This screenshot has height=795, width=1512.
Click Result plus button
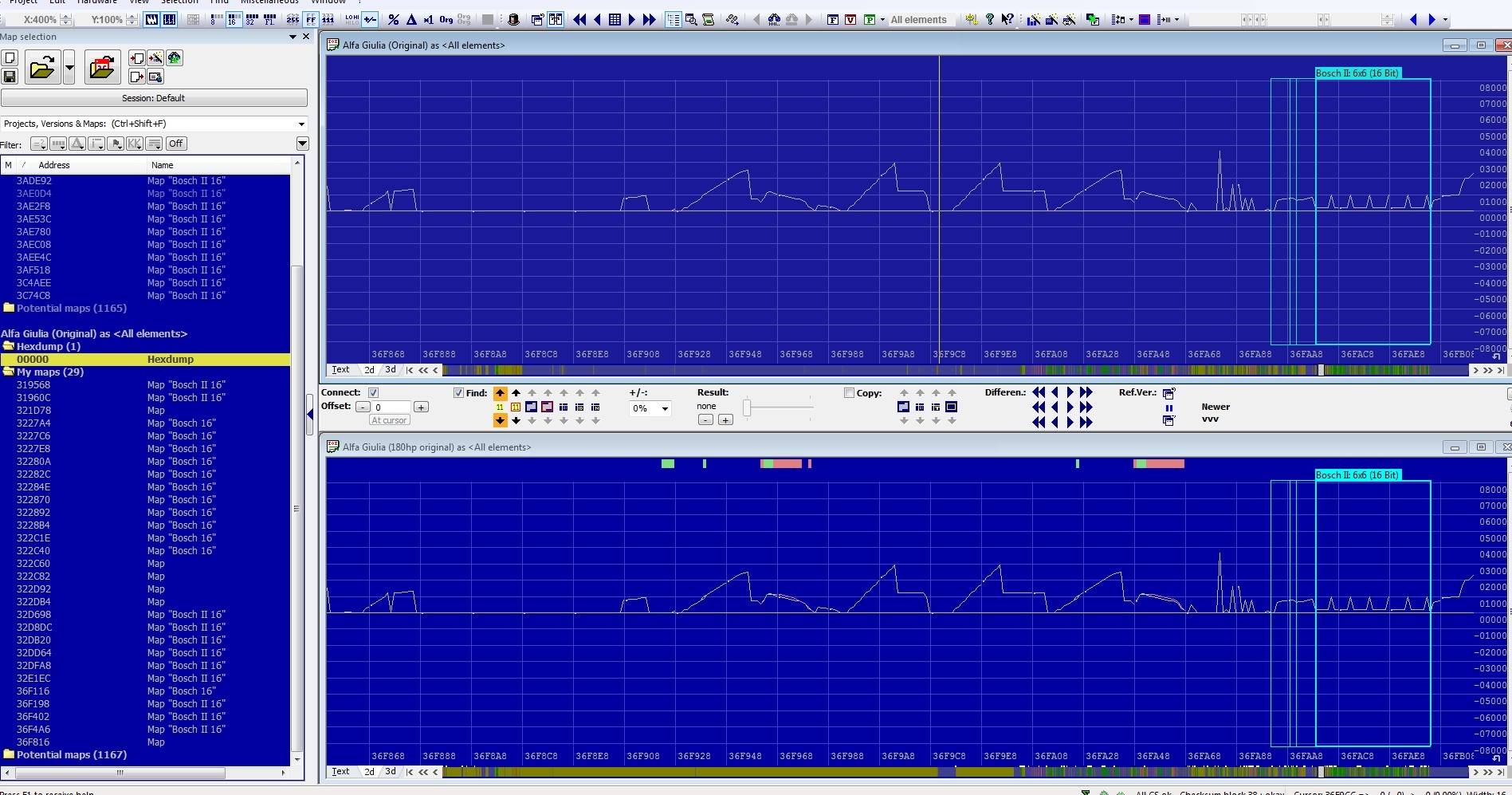(725, 419)
